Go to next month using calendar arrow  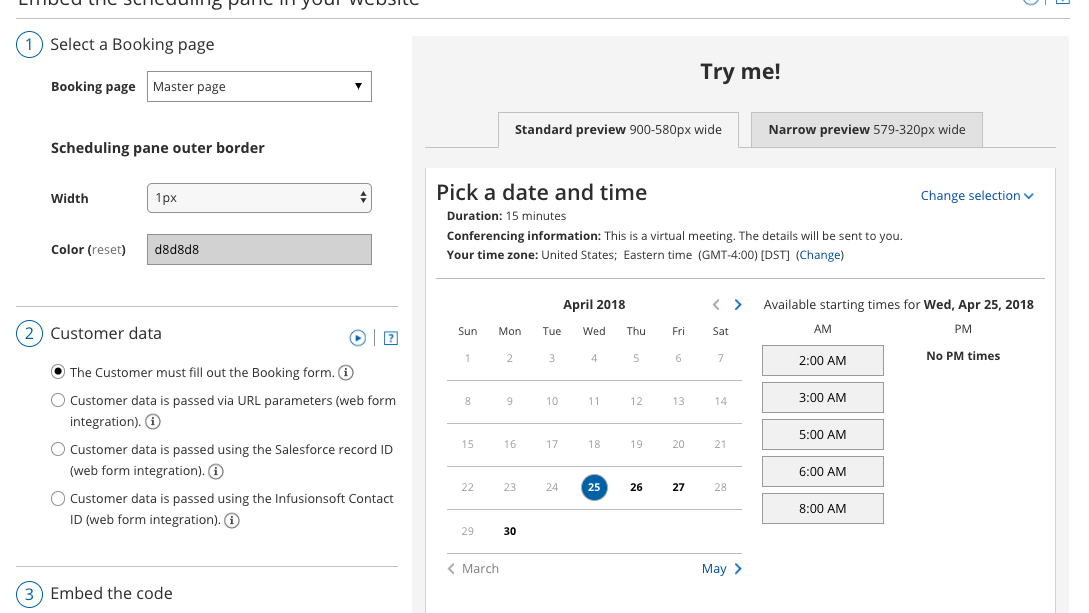[738, 305]
